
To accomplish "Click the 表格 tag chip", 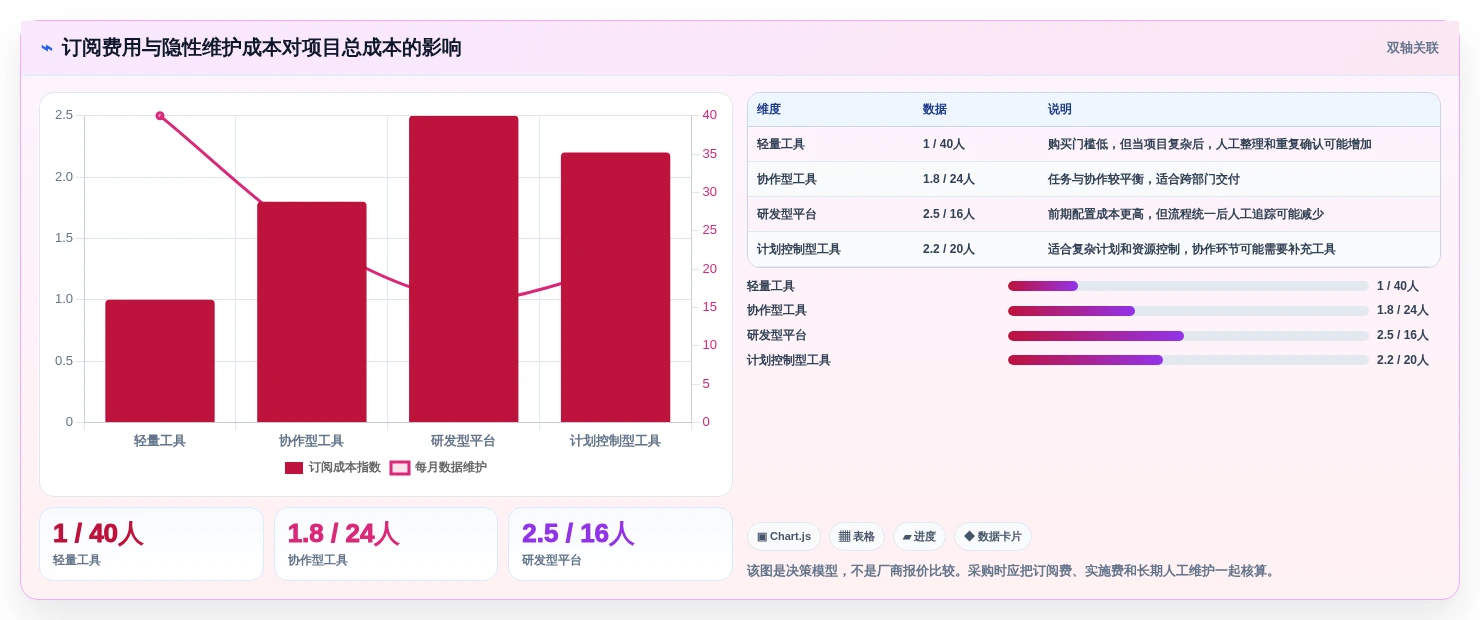I will 857,537.
